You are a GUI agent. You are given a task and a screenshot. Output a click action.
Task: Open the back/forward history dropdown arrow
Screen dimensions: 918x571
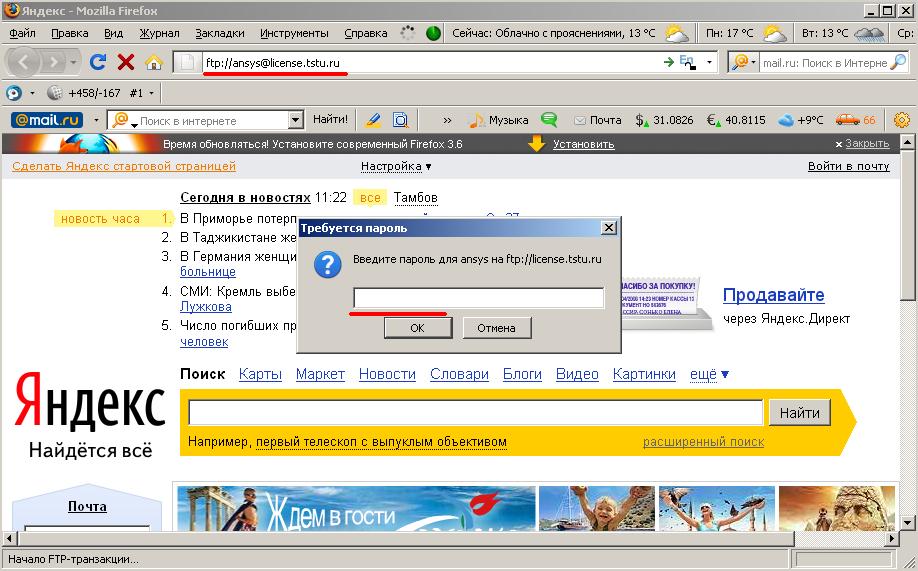pos(73,62)
